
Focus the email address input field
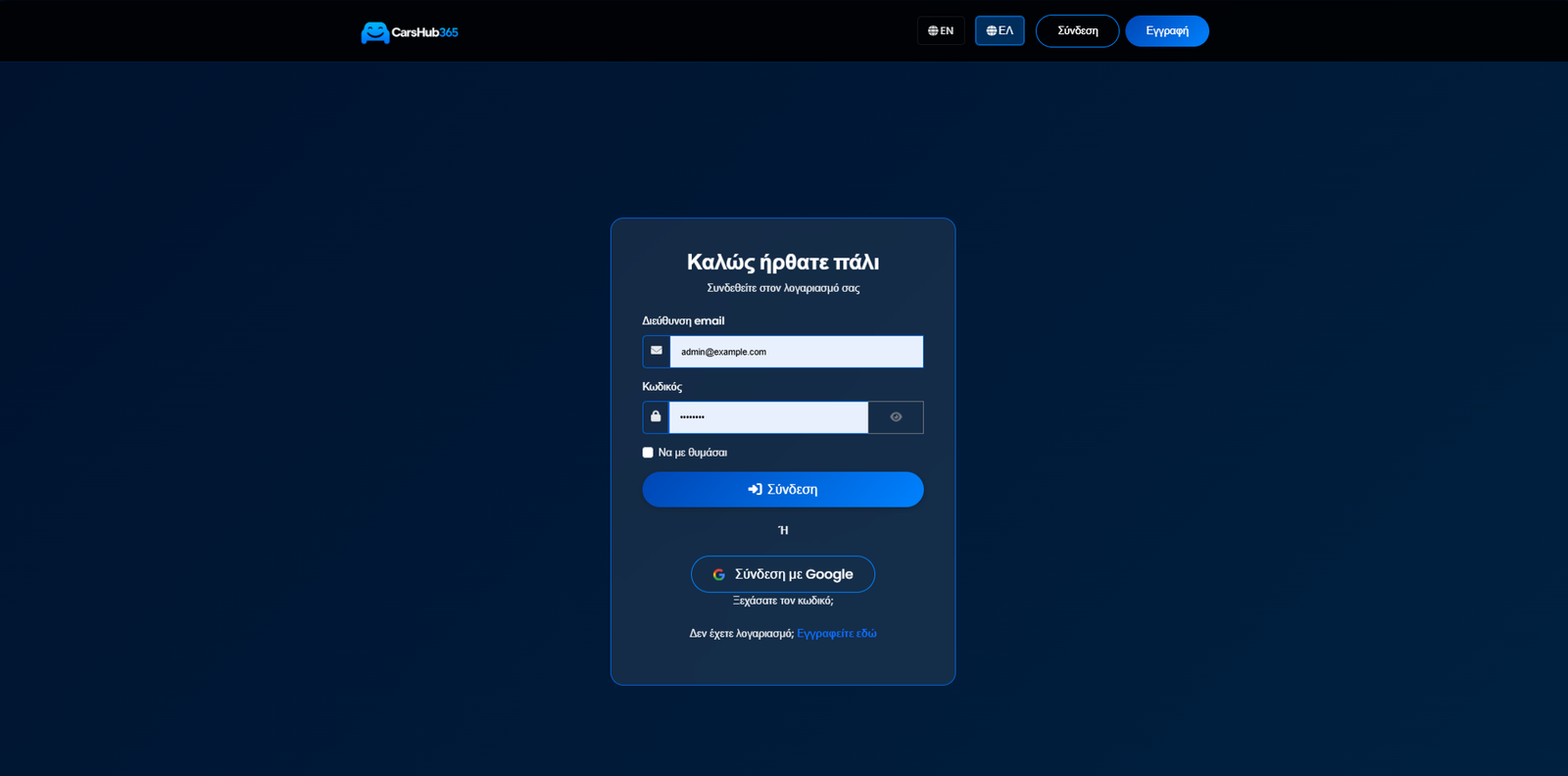tap(796, 352)
